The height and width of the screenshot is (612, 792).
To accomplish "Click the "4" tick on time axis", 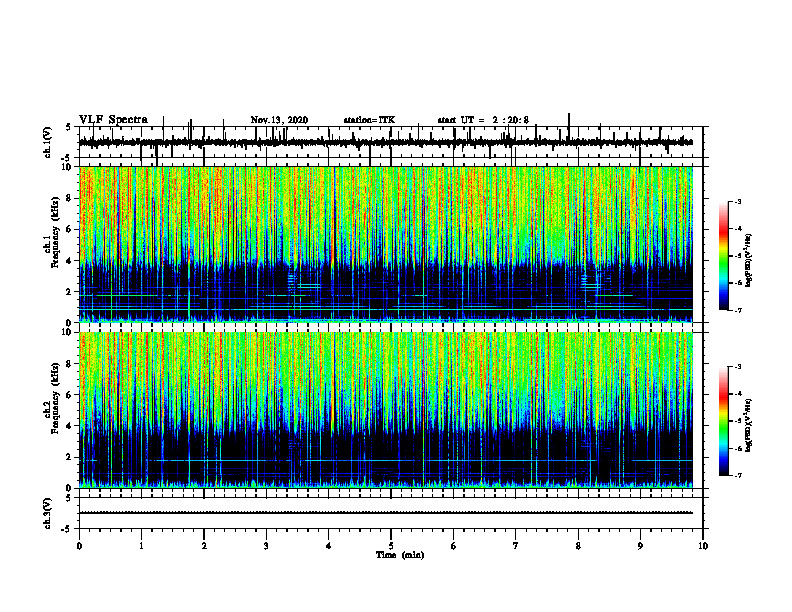I will [x=329, y=546].
